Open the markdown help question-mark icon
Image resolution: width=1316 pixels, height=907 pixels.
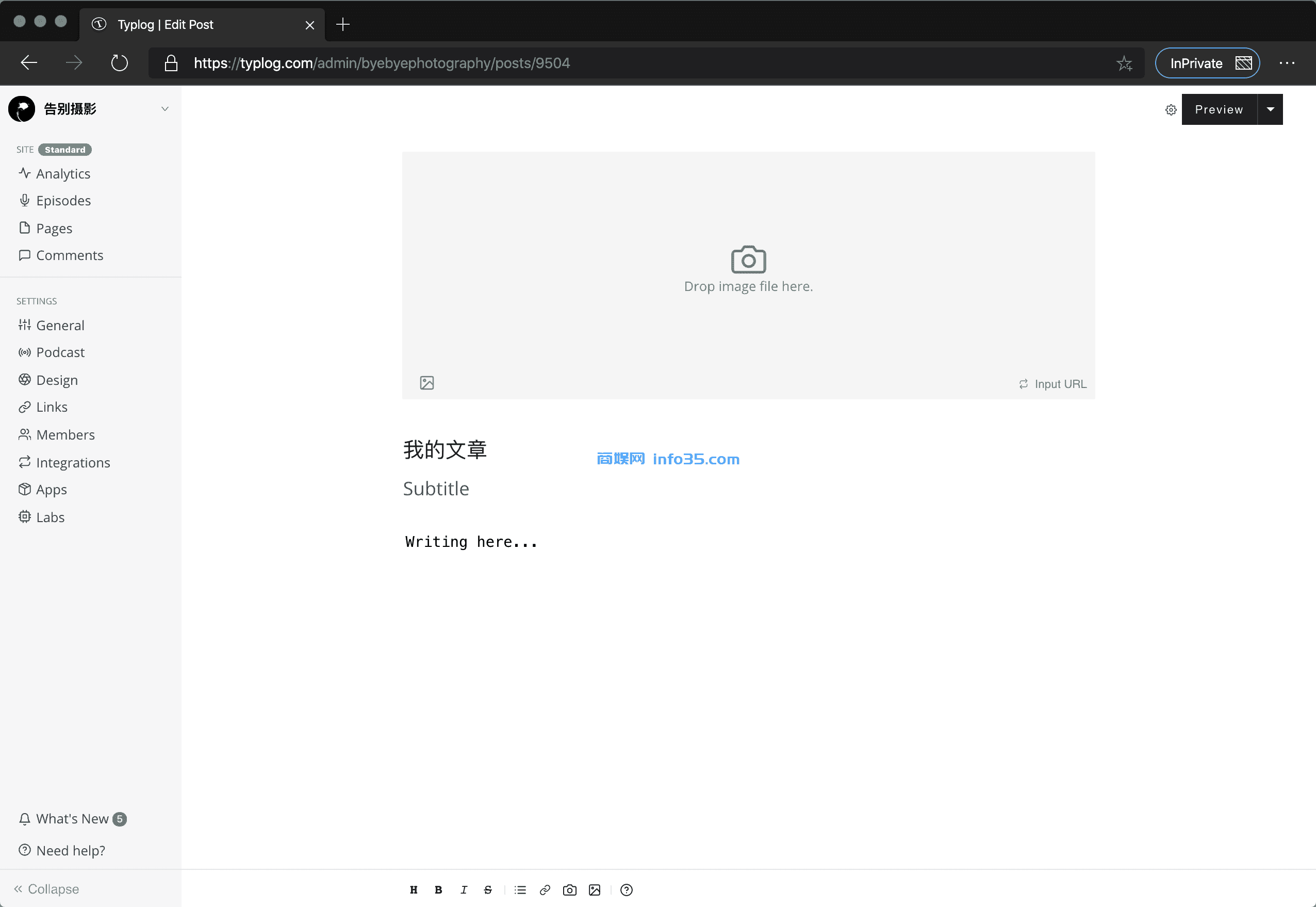[x=627, y=889]
